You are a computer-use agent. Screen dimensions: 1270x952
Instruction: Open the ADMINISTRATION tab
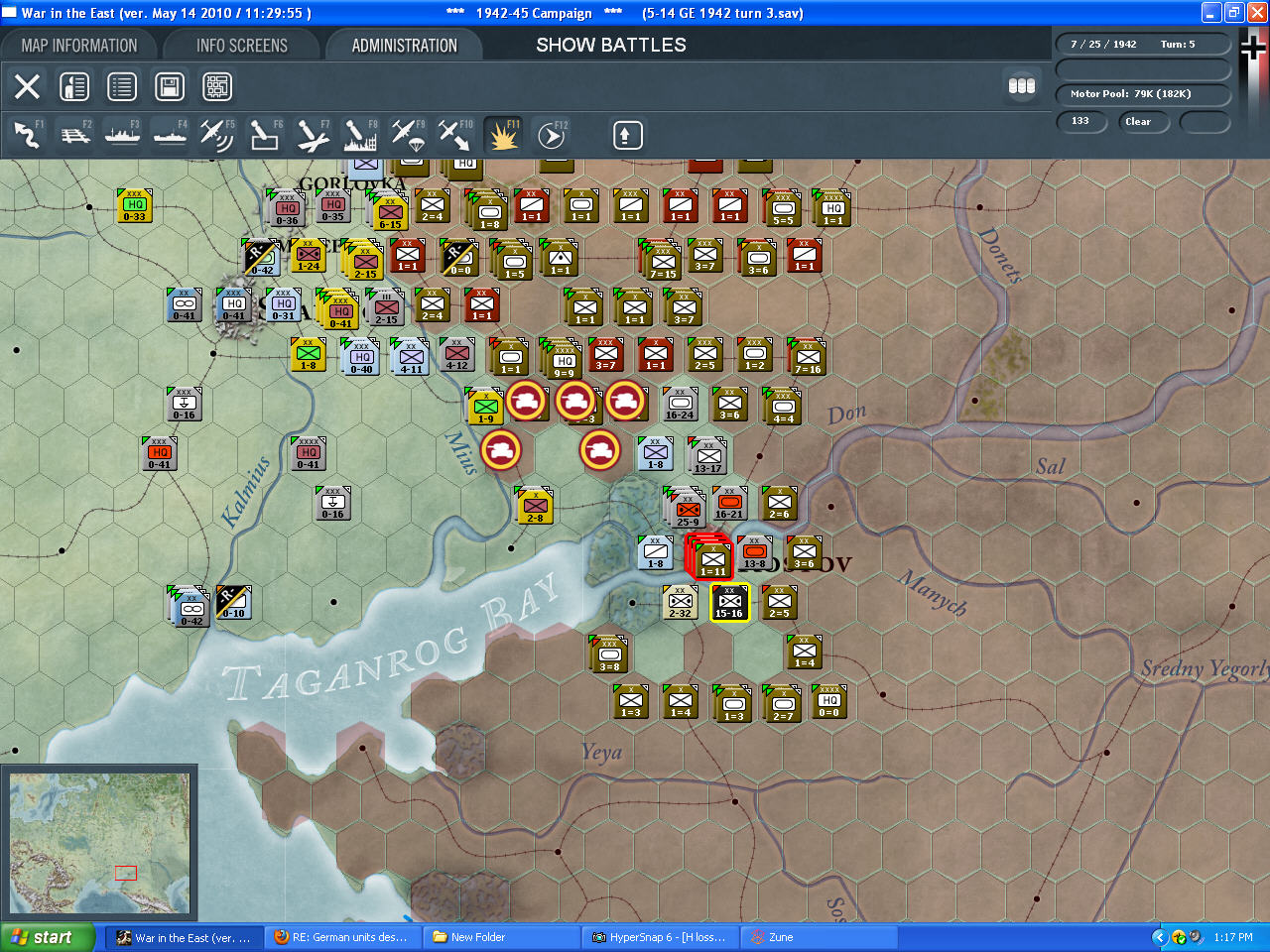pyautogui.click(x=405, y=46)
